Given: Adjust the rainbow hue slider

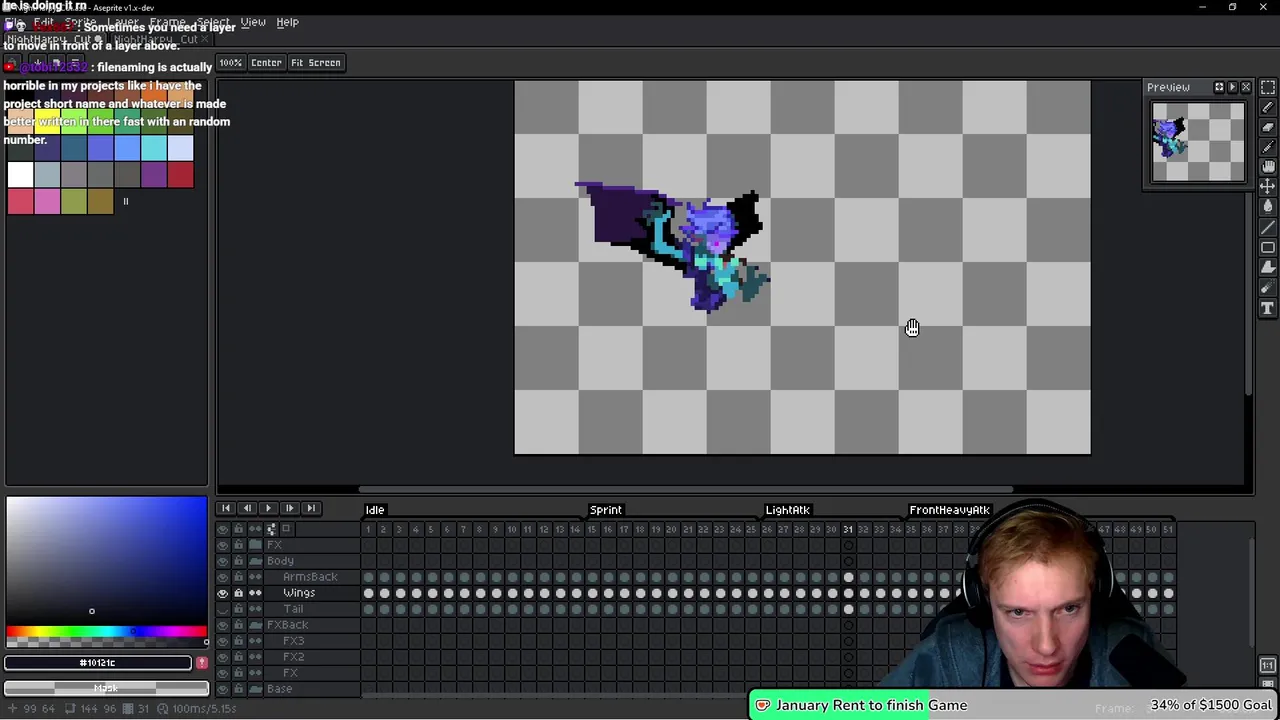Looking at the screenshot, I should [106, 632].
